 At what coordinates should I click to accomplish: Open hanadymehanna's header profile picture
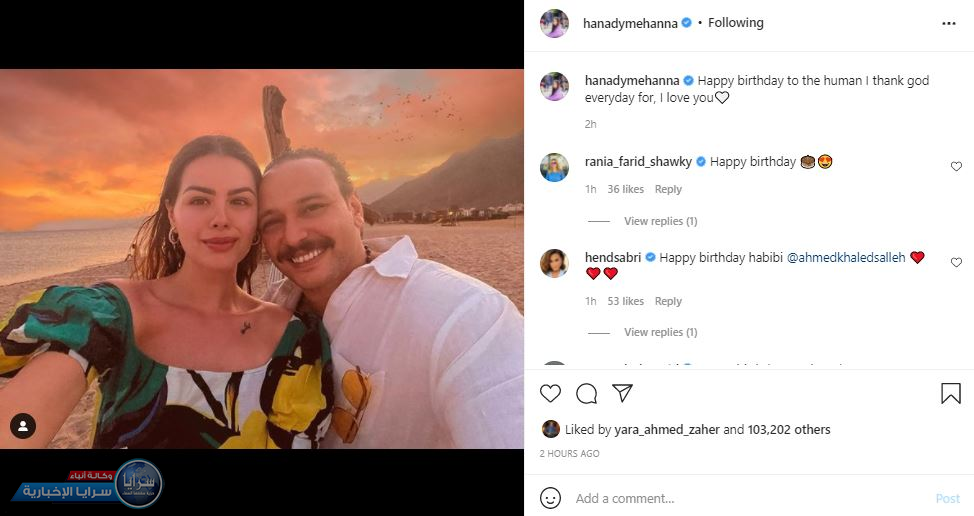coord(554,23)
